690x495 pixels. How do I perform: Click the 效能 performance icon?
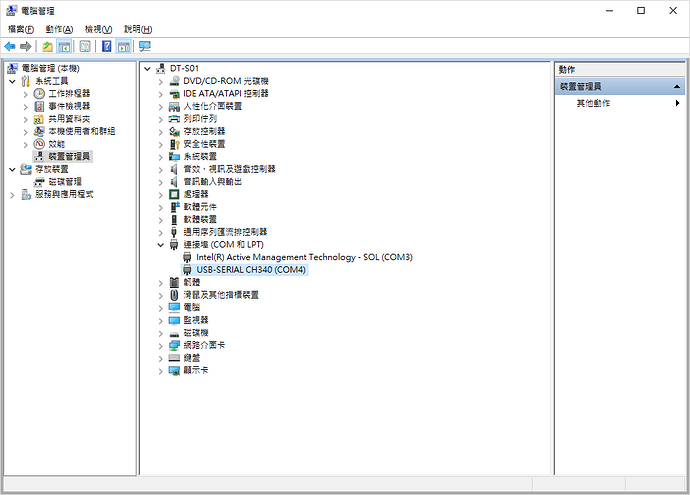(x=39, y=144)
